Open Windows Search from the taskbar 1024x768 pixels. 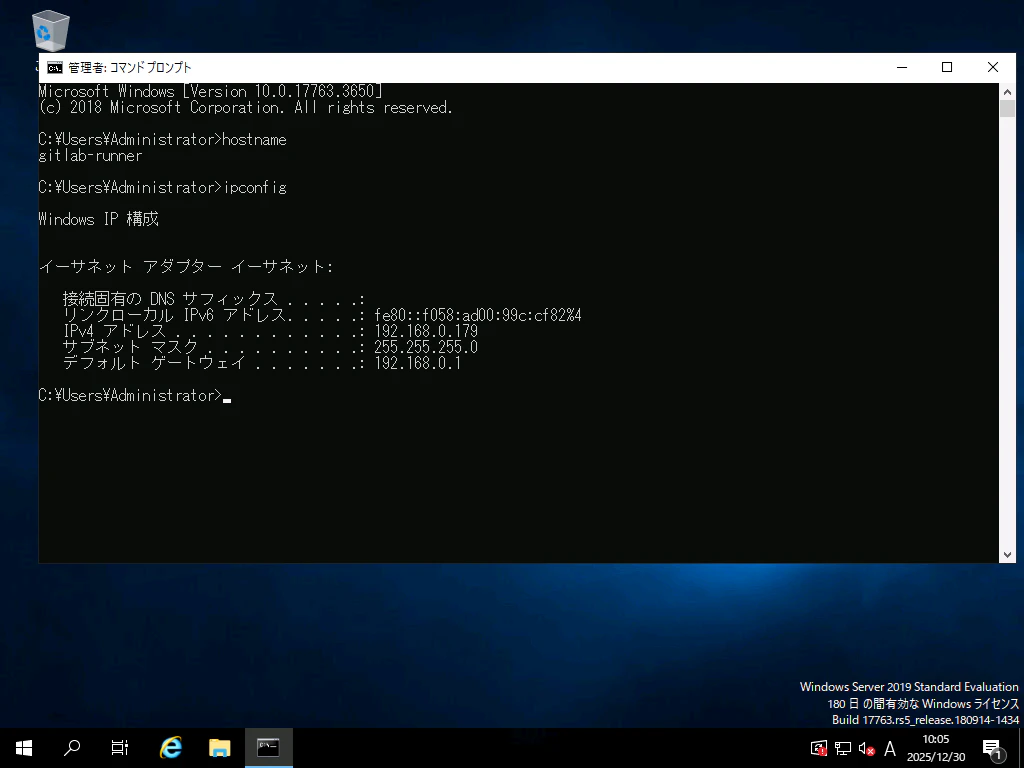pos(69,748)
